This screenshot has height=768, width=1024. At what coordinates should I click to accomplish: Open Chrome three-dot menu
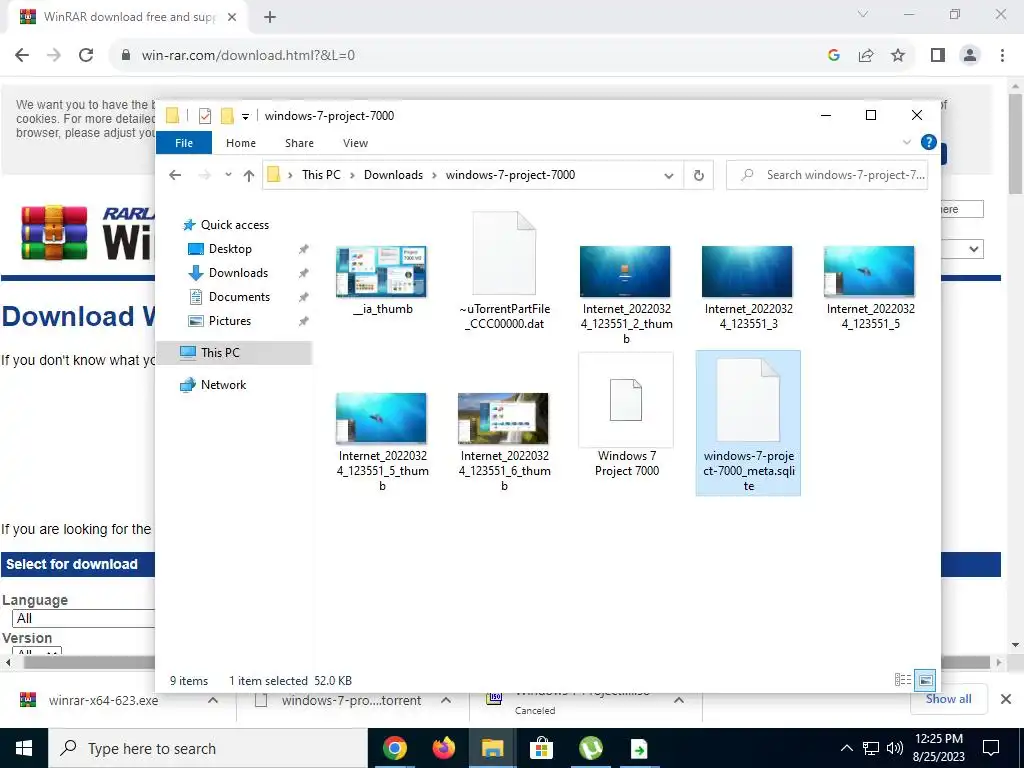tap(1002, 56)
